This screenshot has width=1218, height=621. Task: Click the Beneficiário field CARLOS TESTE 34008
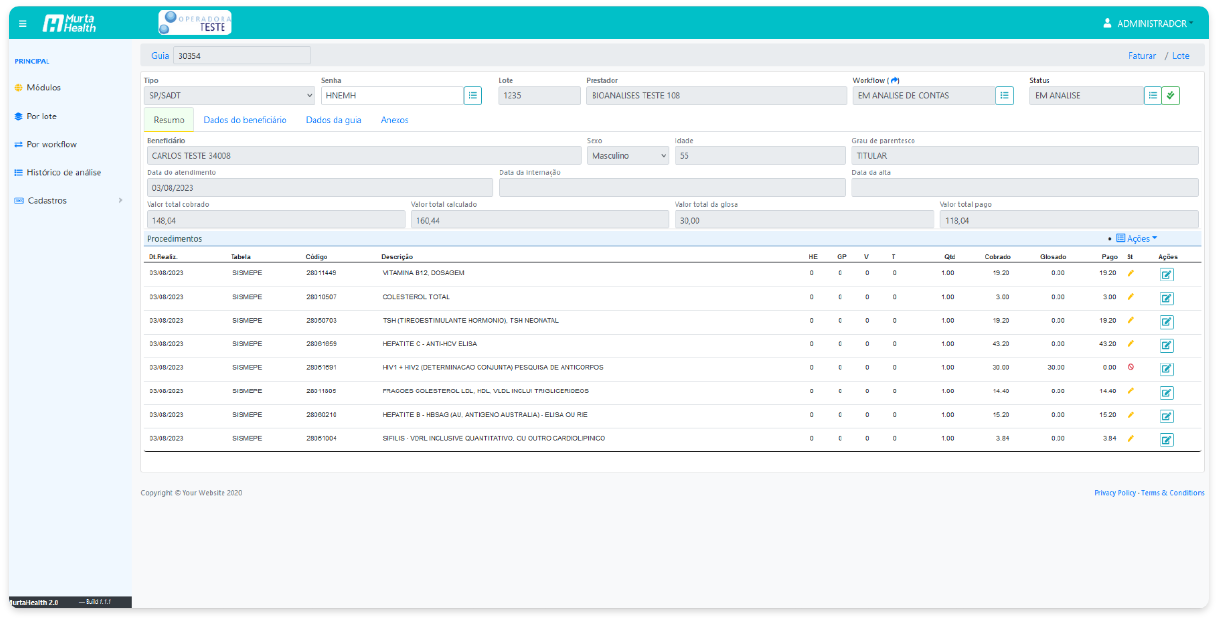(x=363, y=156)
